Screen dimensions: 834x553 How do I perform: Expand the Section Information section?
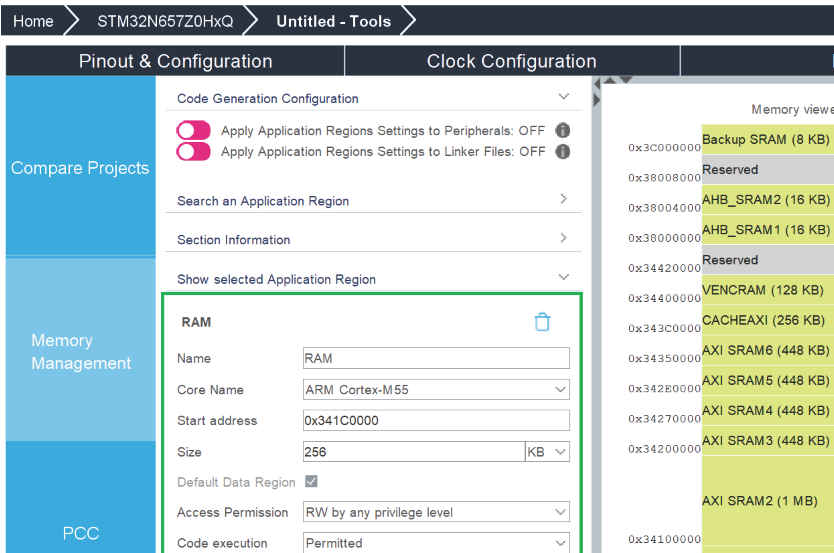(563, 238)
